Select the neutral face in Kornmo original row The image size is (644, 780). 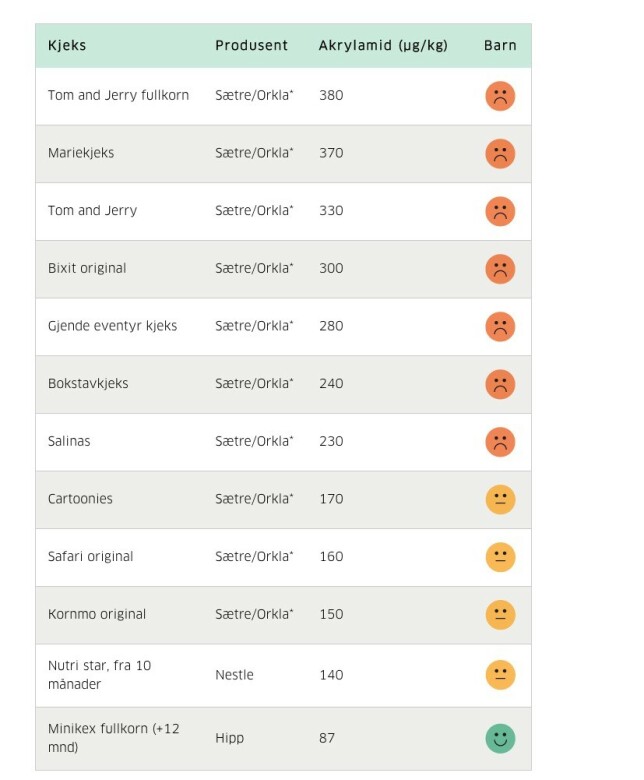(500, 615)
